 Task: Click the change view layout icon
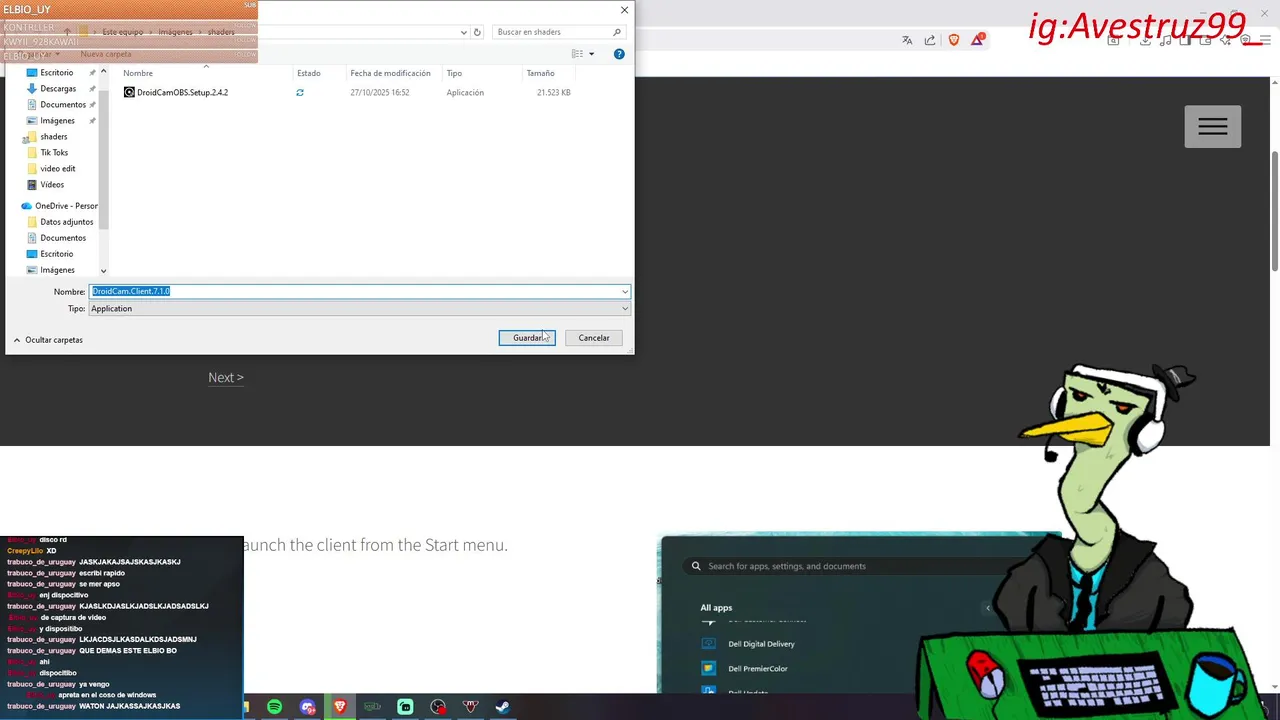point(578,54)
